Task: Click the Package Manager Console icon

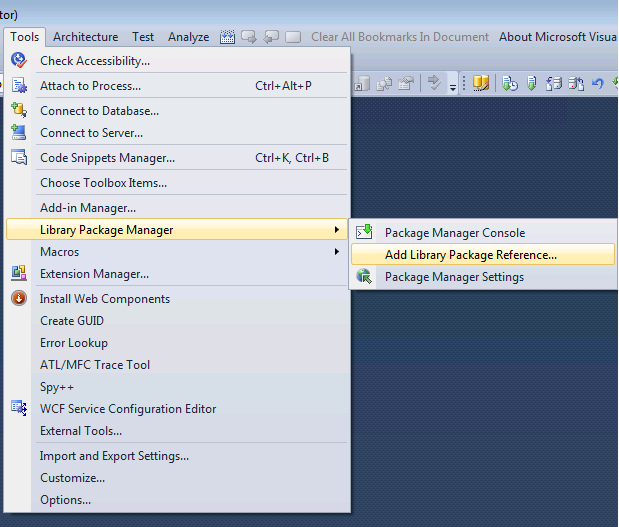Action: pyautogui.click(x=365, y=232)
